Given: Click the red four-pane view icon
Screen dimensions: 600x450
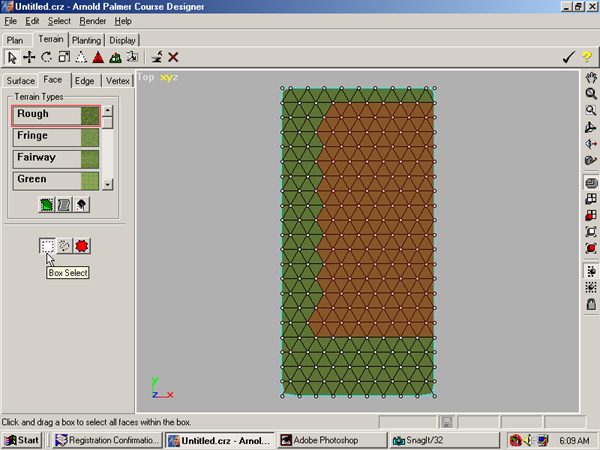Looking at the screenshot, I should pos(591,215).
